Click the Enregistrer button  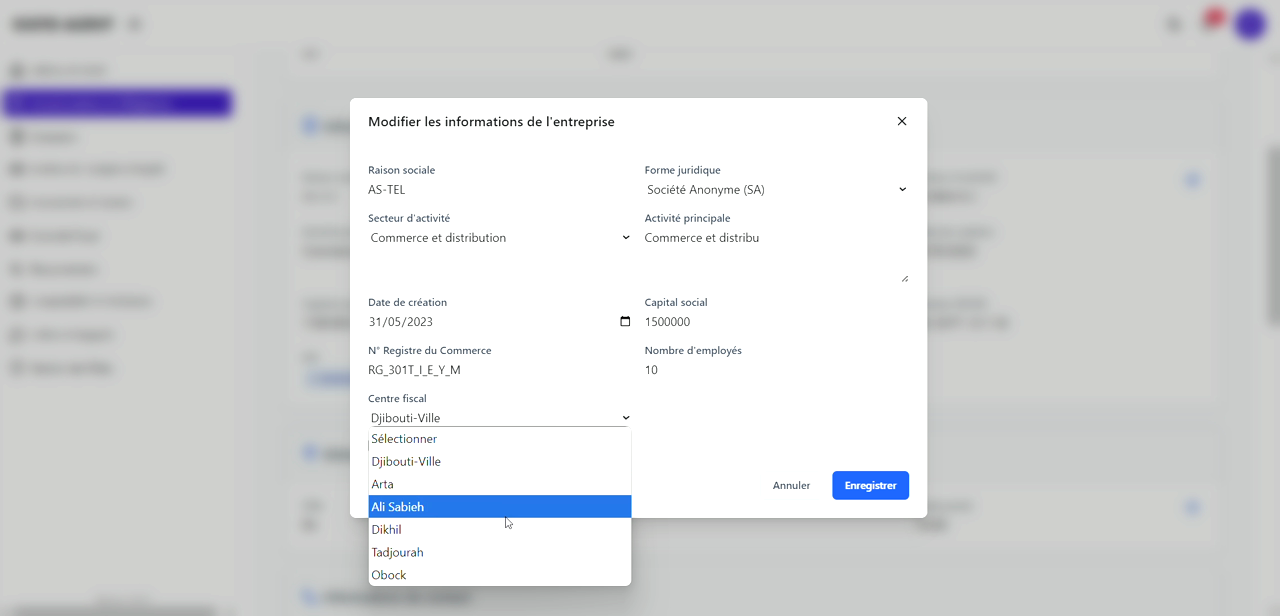(870, 485)
